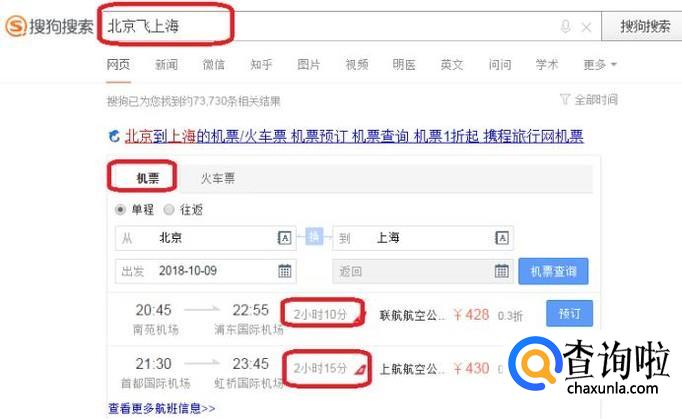Click the 上航航空公 airline name
The height and width of the screenshot is (419, 682).
click(x=412, y=369)
